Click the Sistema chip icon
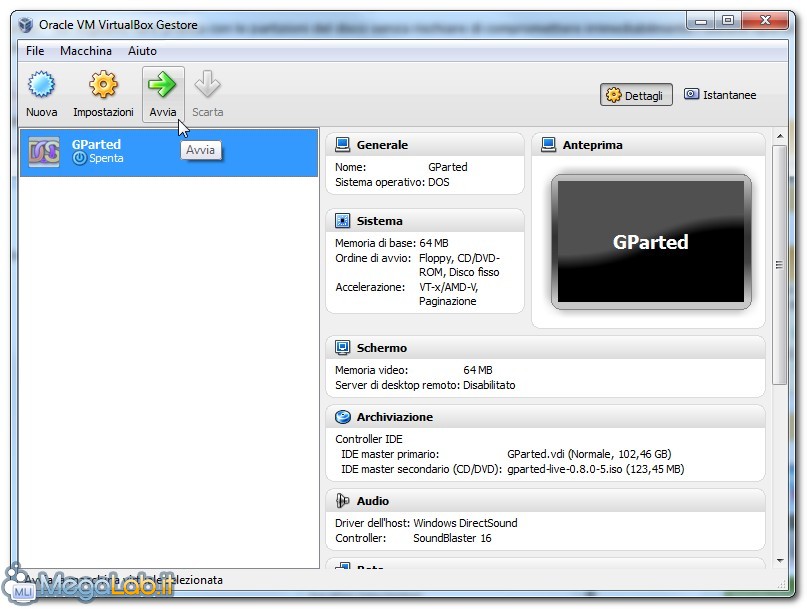The width and height of the screenshot is (807, 609). [x=343, y=221]
